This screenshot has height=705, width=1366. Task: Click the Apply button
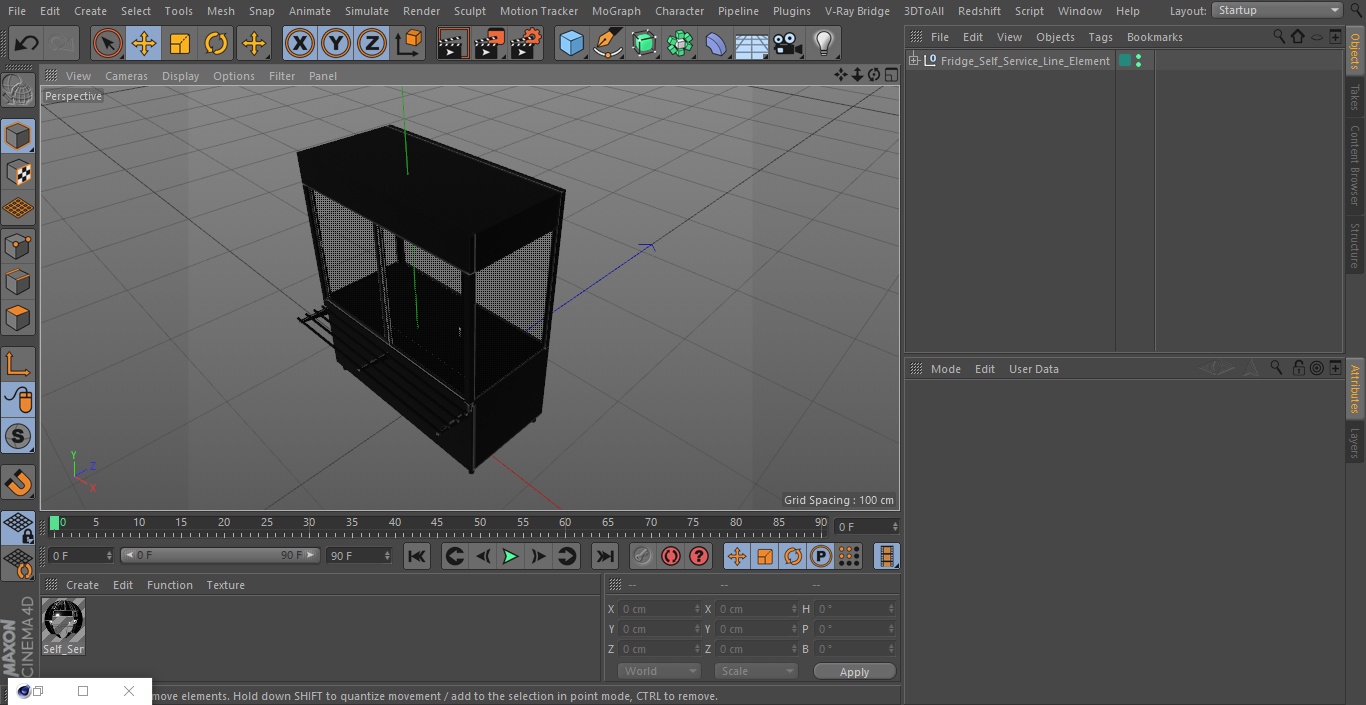tap(854, 672)
